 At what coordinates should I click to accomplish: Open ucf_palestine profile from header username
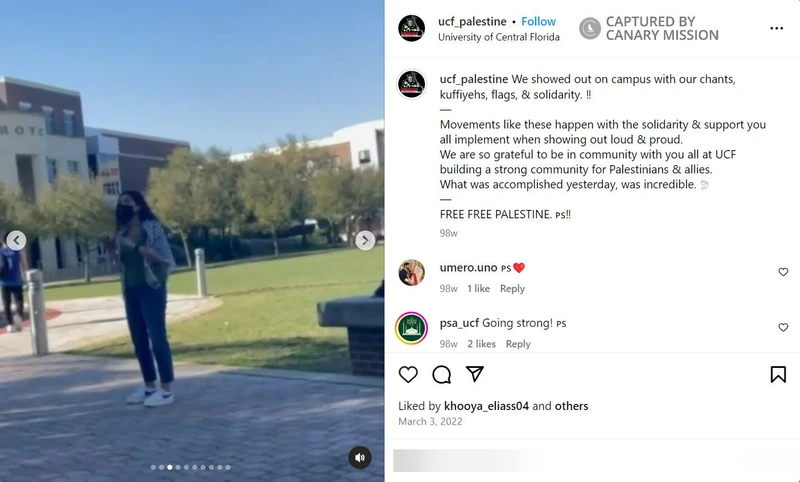(472, 21)
